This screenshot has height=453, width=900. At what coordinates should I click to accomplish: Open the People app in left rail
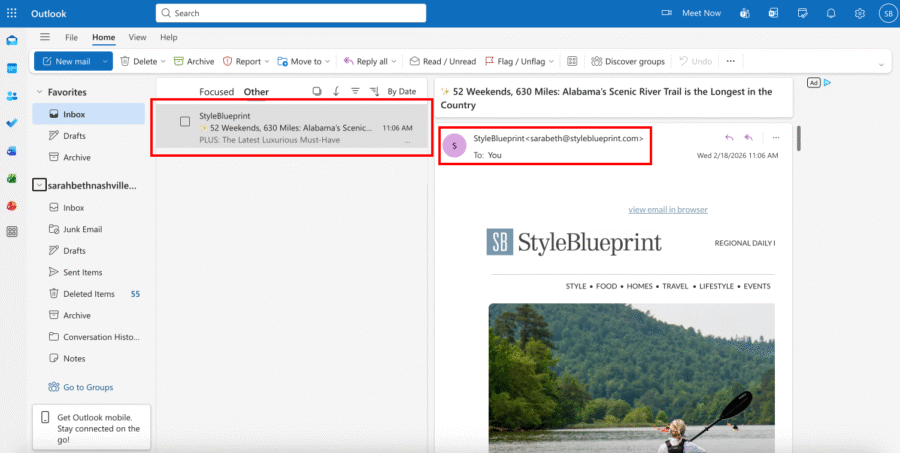click(x=11, y=96)
